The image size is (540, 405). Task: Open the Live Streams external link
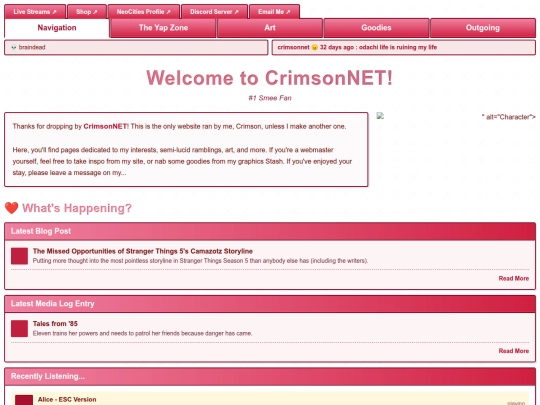click(35, 12)
